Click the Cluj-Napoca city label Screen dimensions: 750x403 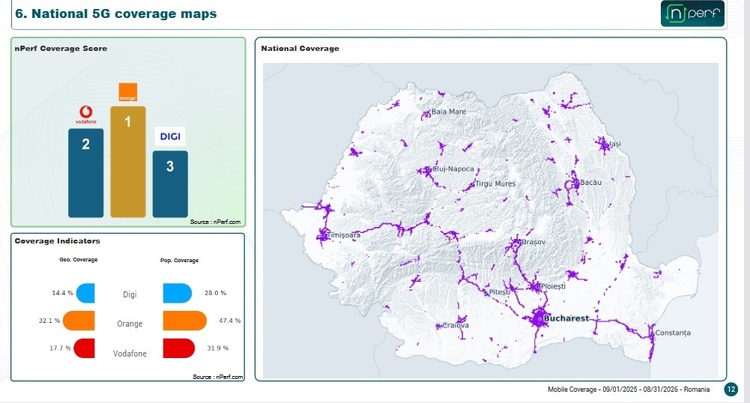coord(453,169)
